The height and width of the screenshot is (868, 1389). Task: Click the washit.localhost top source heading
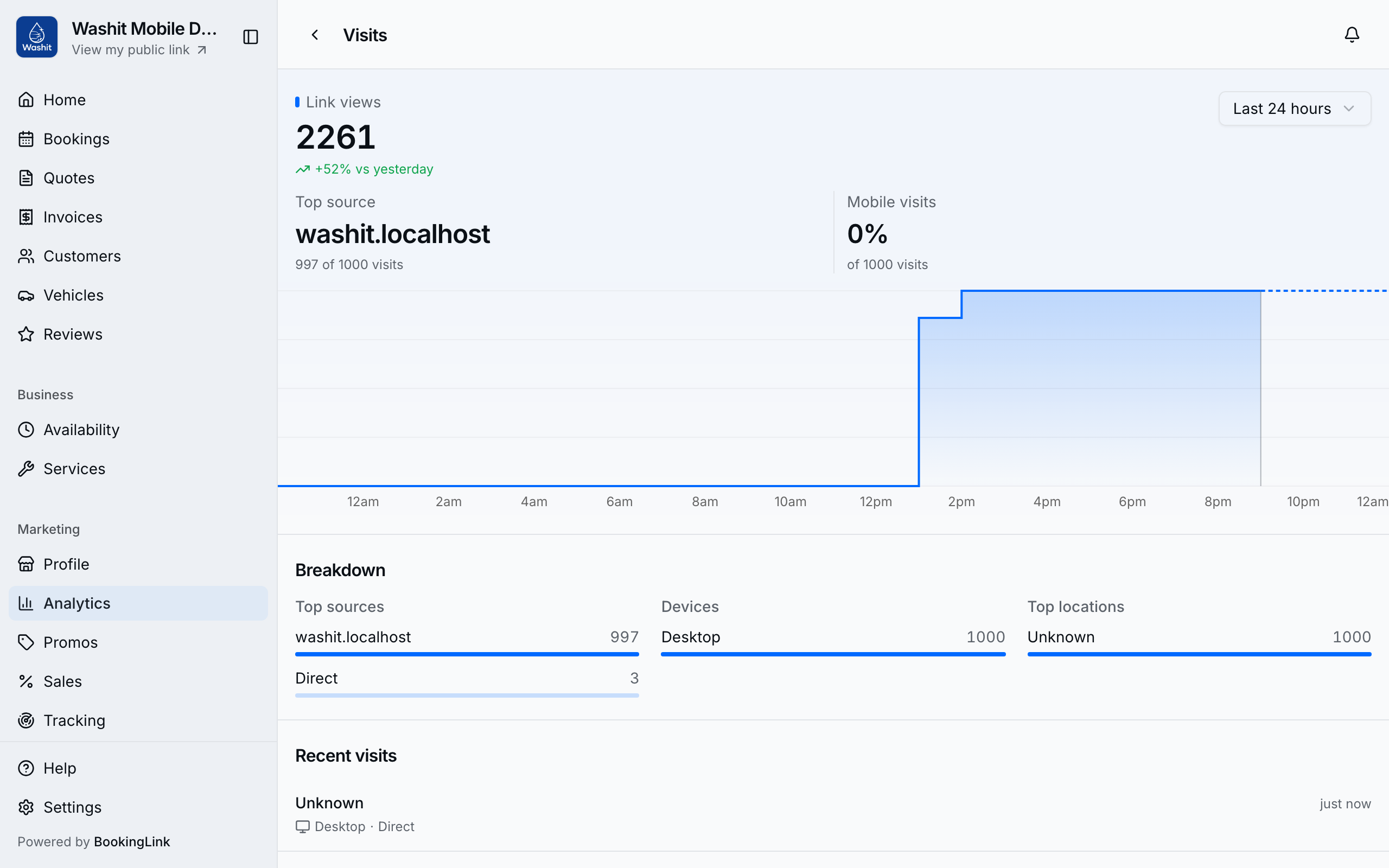393,234
